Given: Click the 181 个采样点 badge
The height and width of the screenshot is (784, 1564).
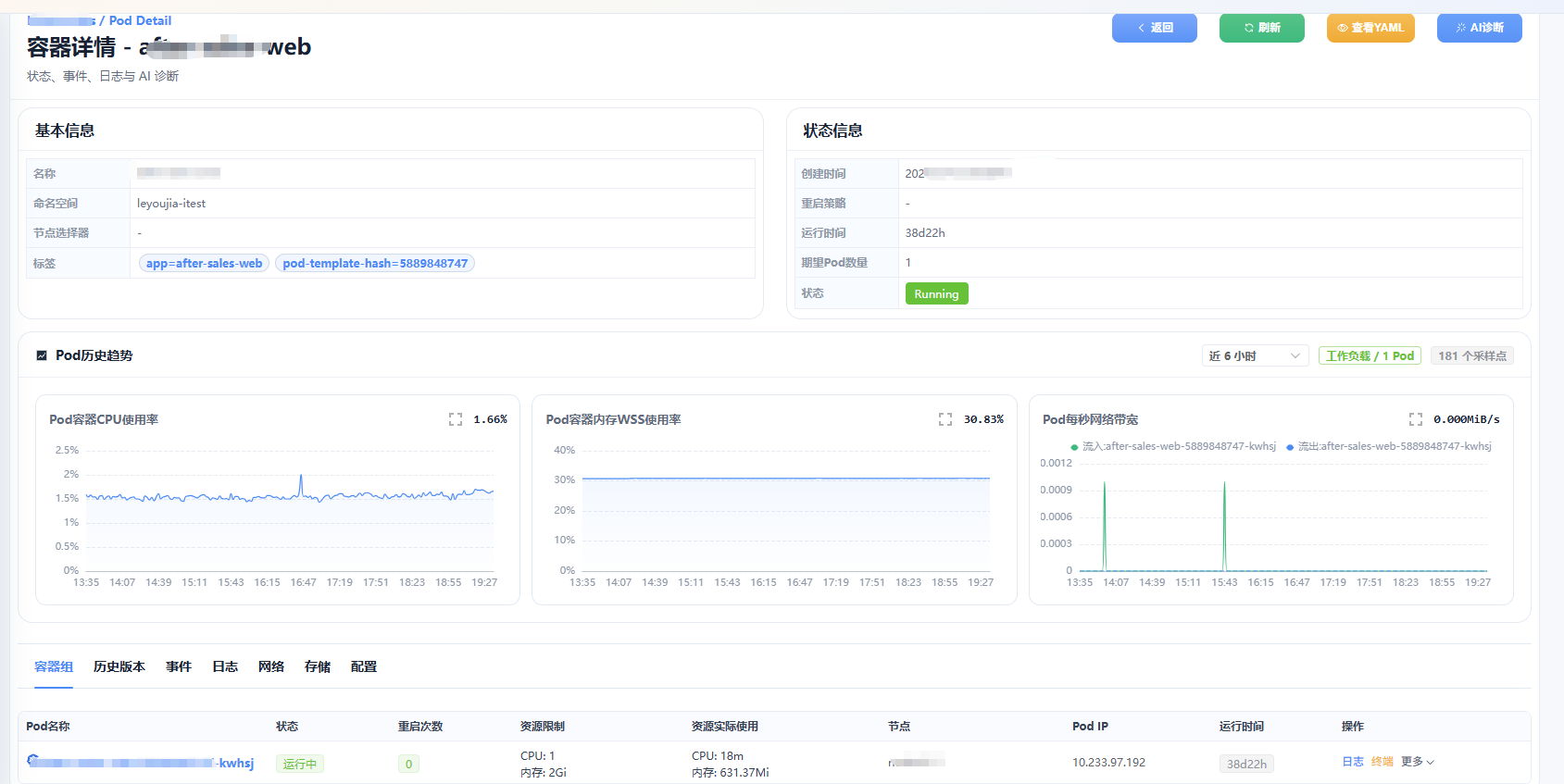Looking at the screenshot, I should click(1472, 355).
